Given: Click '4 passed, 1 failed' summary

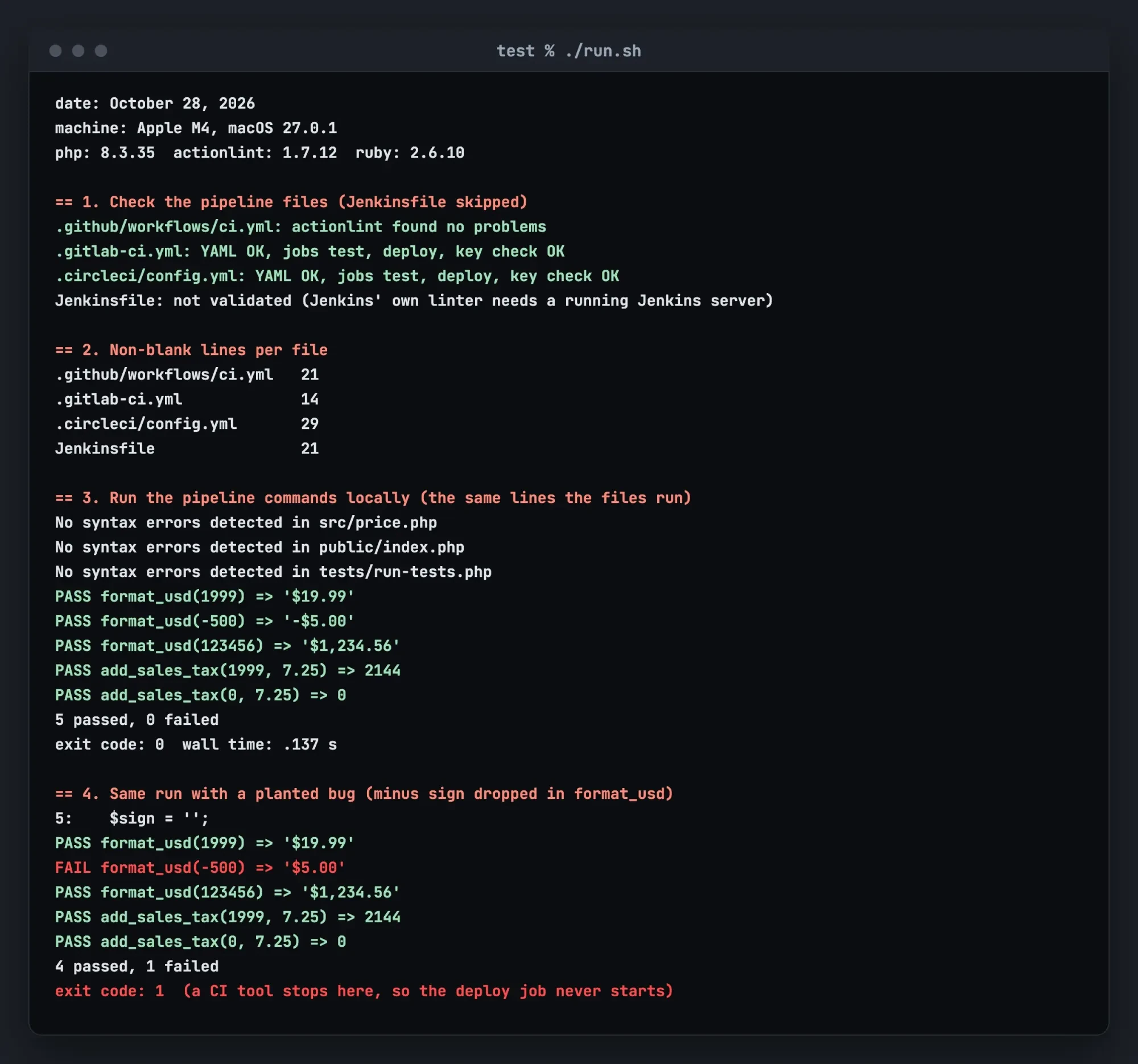Looking at the screenshot, I should pos(137,966).
